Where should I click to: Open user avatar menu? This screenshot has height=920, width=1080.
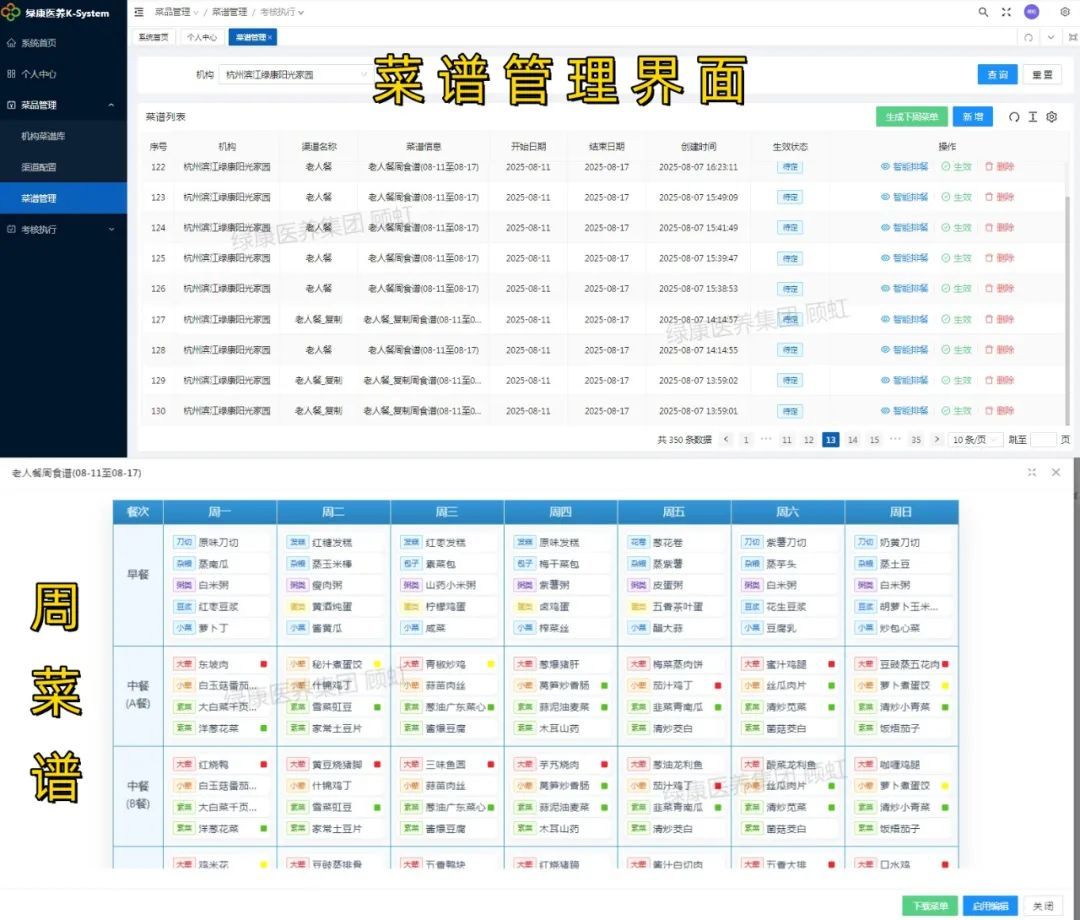[x=1032, y=12]
